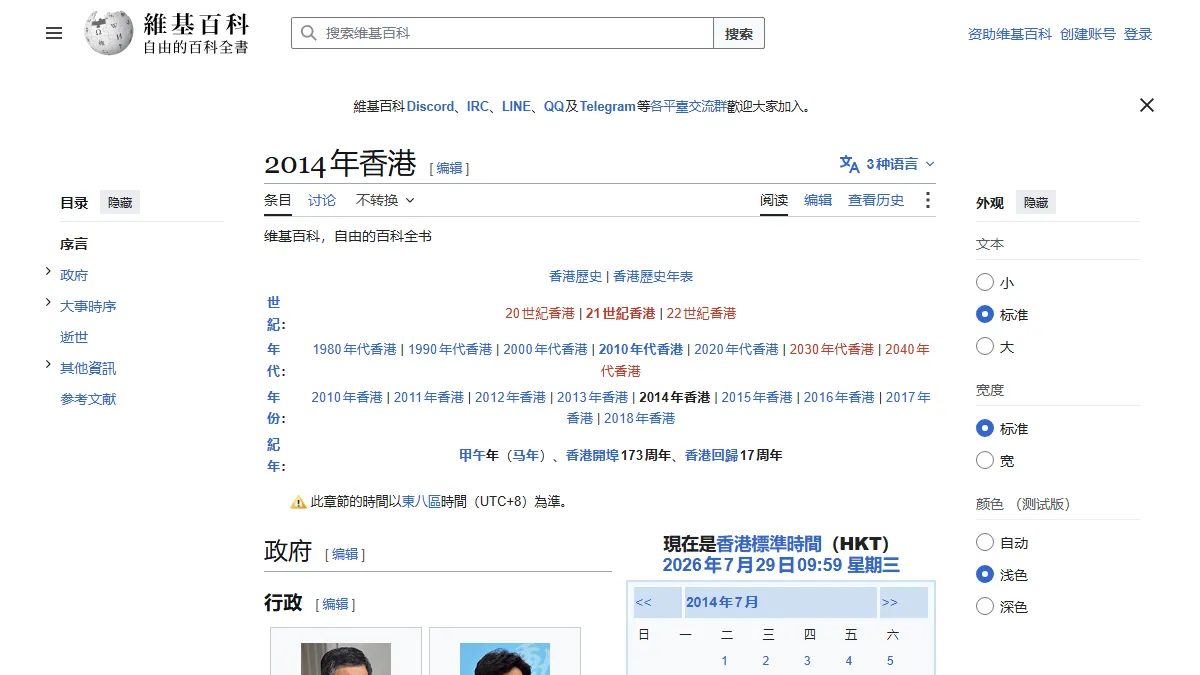
Task: Switch to the 阅读 tab
Action: coord(774,200)
